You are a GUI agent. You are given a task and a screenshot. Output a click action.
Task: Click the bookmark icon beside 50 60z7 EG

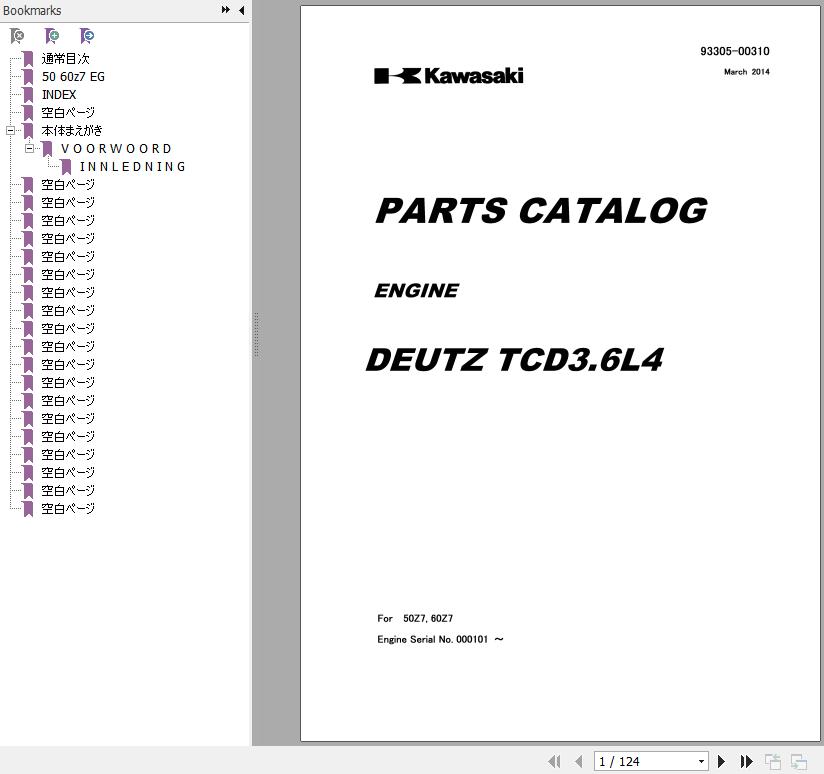pos(28,77)
